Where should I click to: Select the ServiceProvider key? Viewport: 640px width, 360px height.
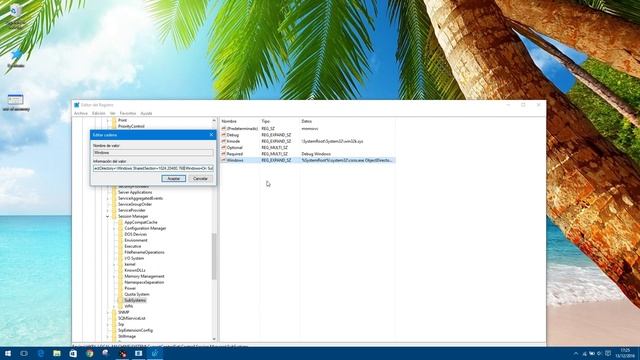[x=131, y=210]
